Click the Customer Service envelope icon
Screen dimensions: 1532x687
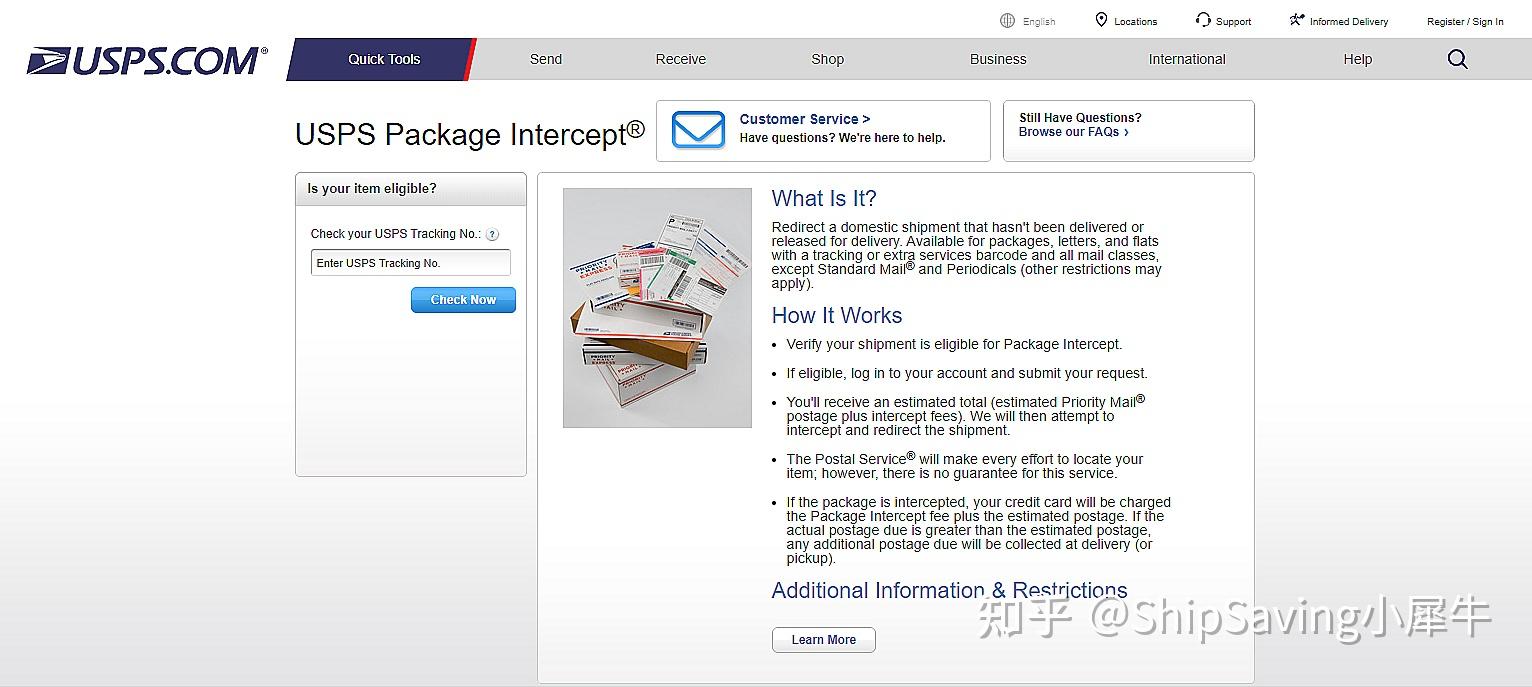tap(698, 130)
